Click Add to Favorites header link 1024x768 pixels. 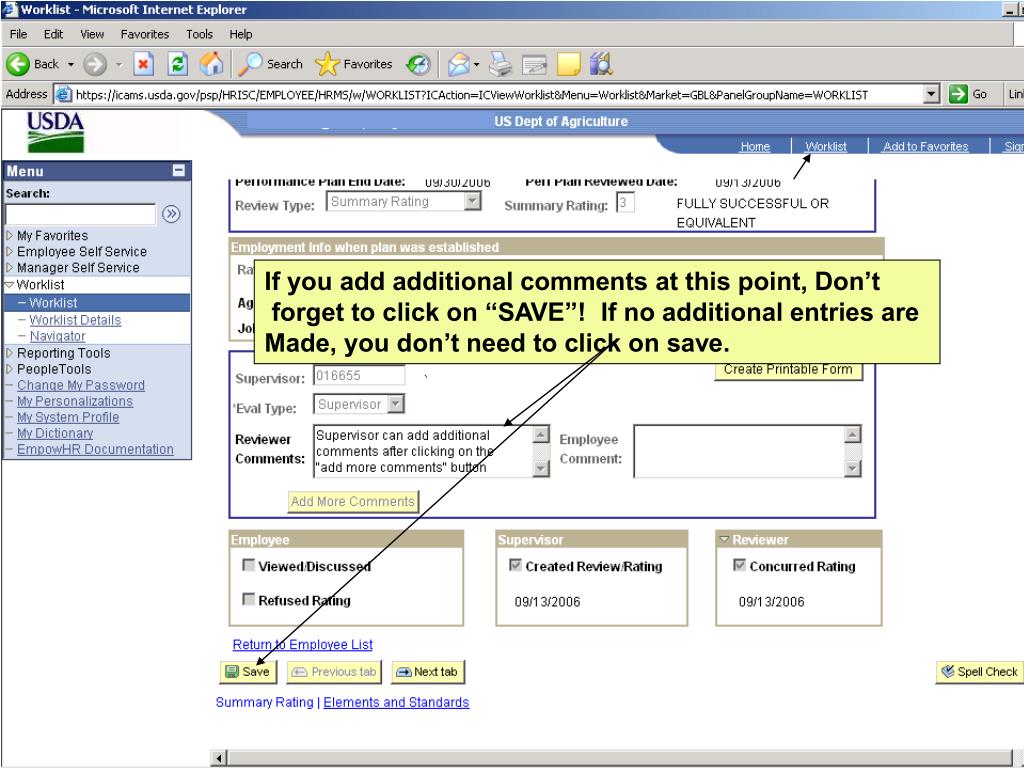(x=925, y=146)
